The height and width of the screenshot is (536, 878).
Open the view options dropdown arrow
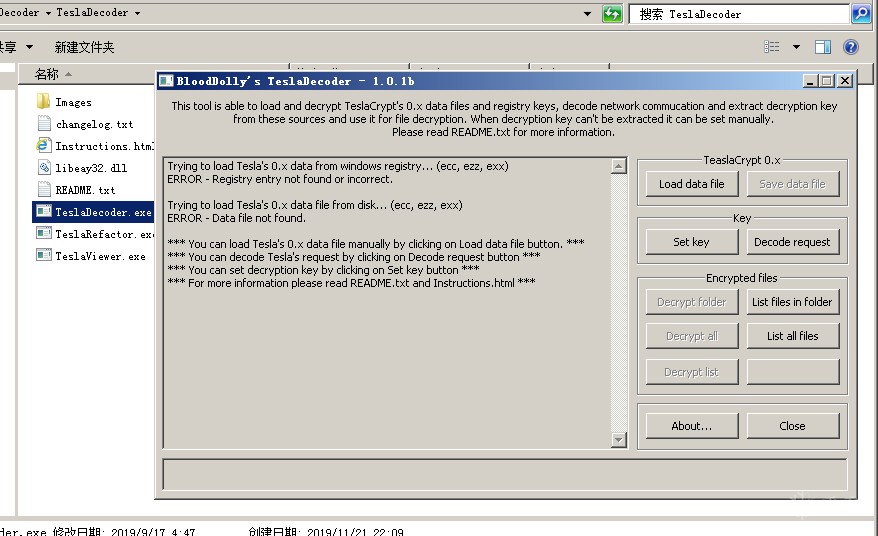tap(796, 47)
